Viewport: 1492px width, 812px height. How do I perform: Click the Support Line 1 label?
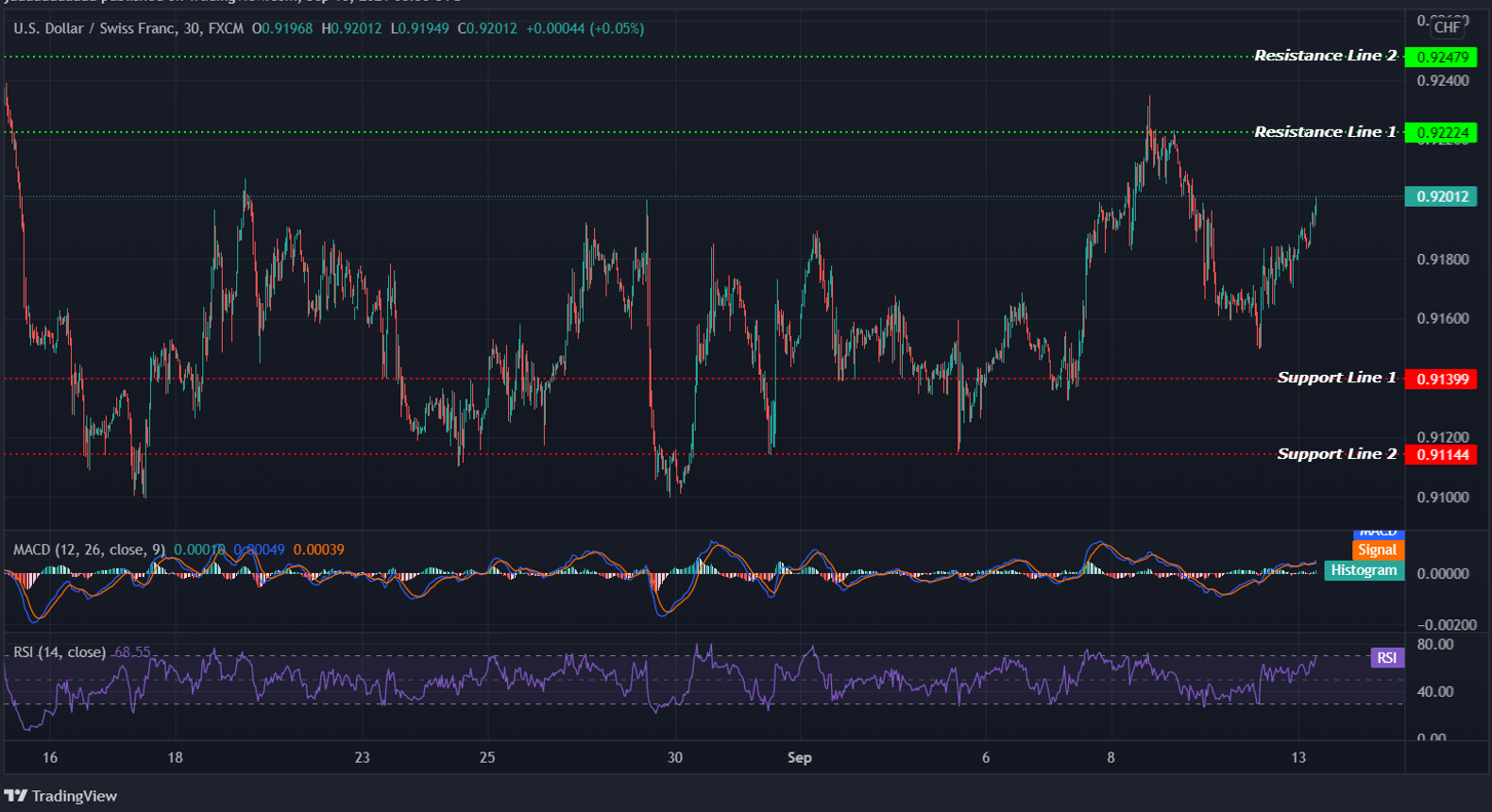pyautogui.click(x=1336, y=378)
